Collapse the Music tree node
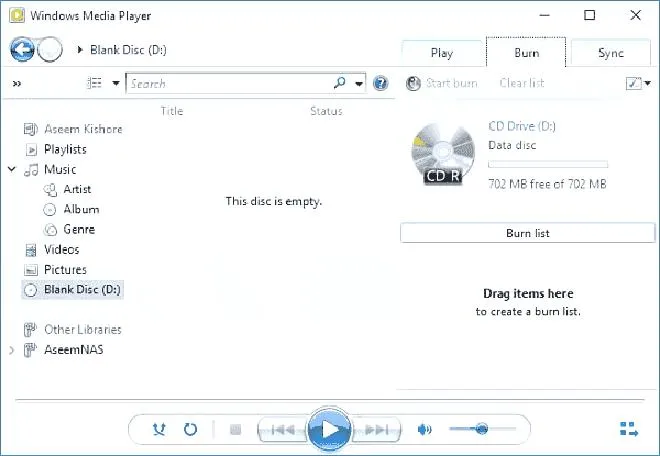 click(x=12, y=169)
